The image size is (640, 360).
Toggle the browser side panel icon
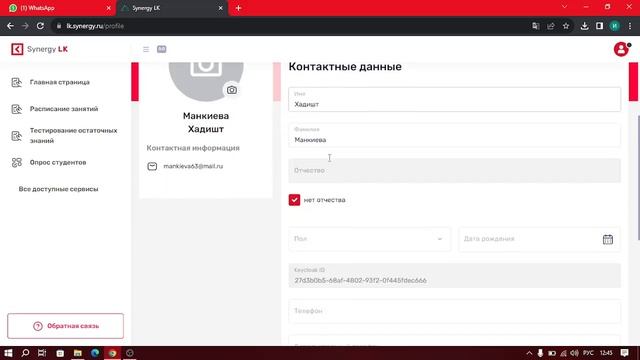pyautogui.click(x=599, y=26)
